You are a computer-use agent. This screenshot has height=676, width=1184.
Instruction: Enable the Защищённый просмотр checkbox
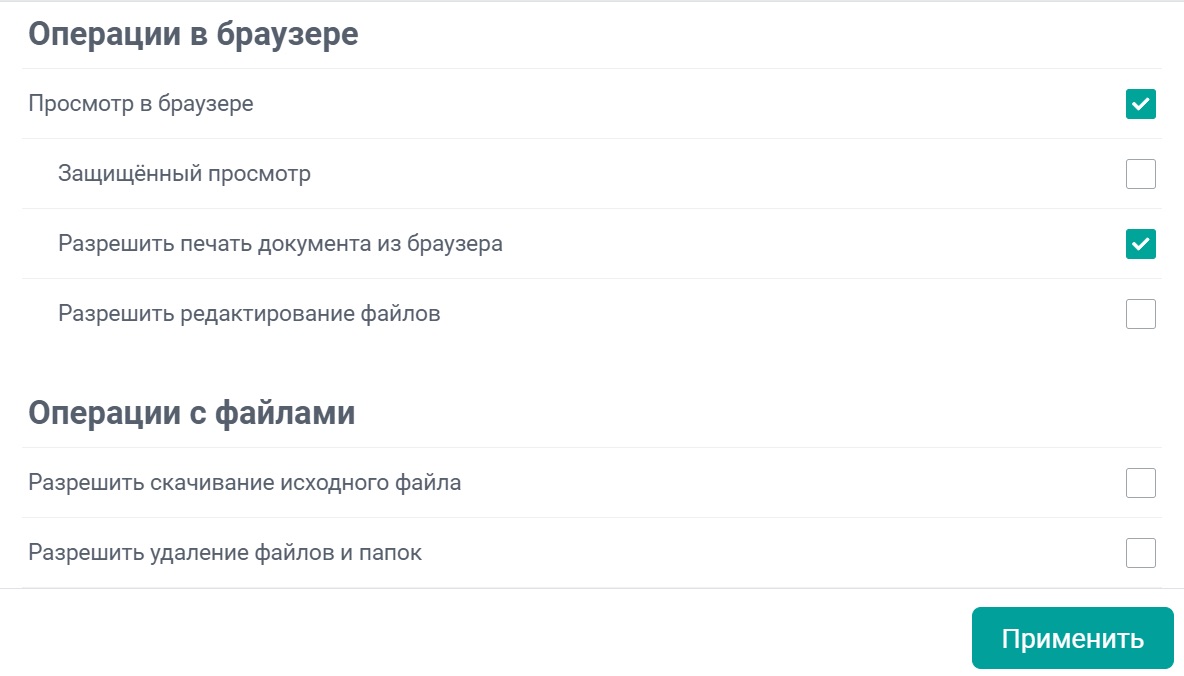pyautogui.click(x=1140, y=174)
